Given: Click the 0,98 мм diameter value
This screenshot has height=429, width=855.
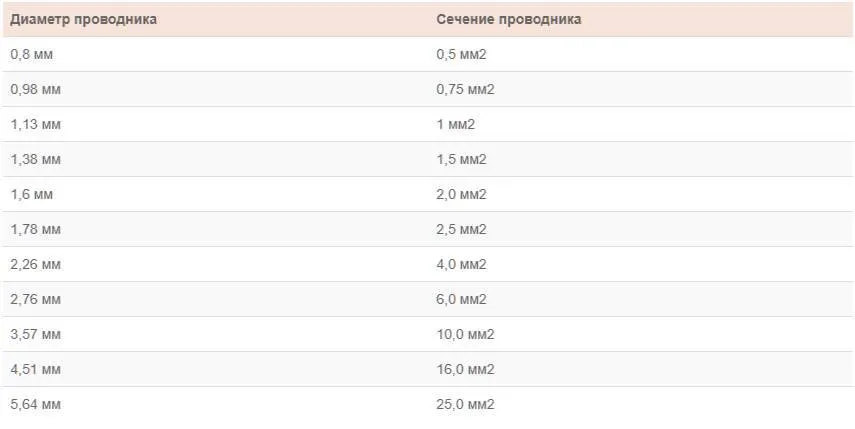Looking at the screenshot, I should click(35, 89).
